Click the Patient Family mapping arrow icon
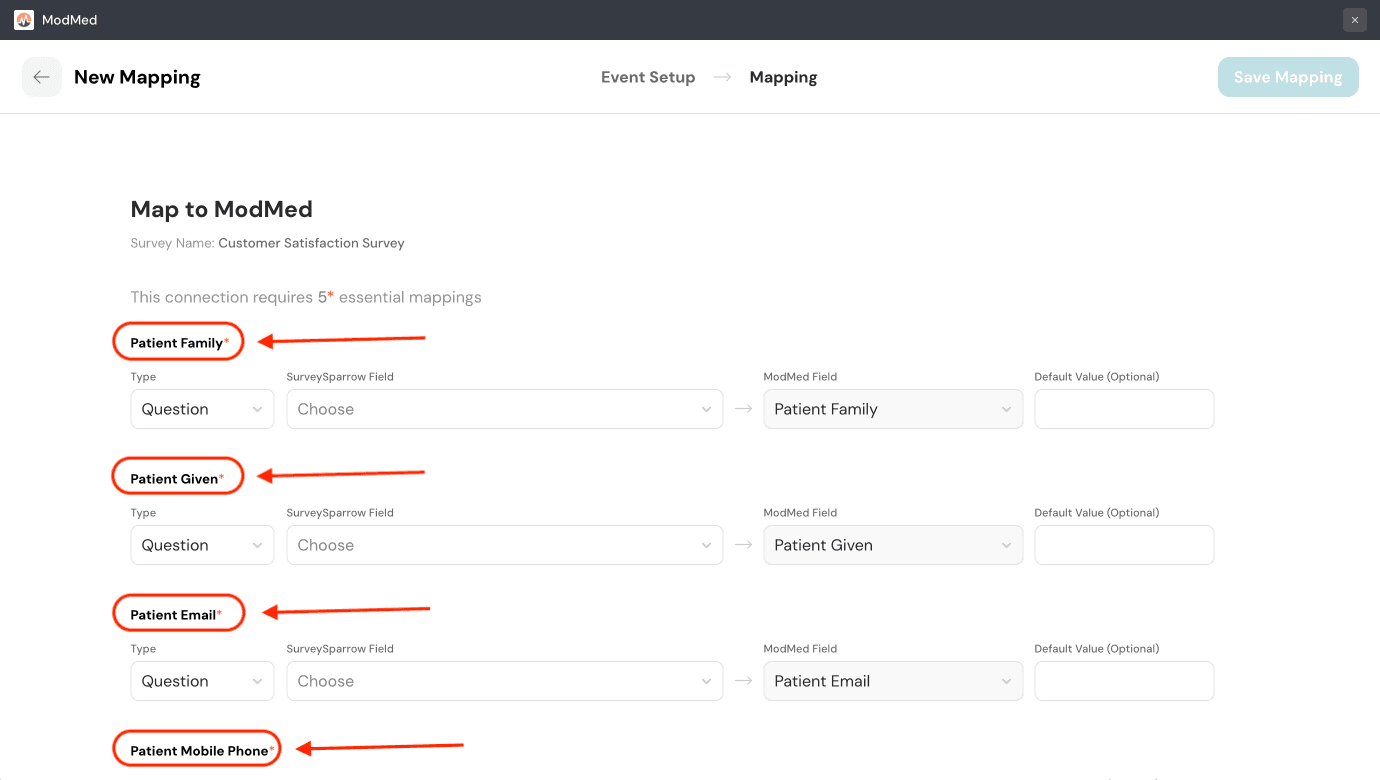This screenshot has width=1380, height=780. pyautogui.click(x=743, y=409)
